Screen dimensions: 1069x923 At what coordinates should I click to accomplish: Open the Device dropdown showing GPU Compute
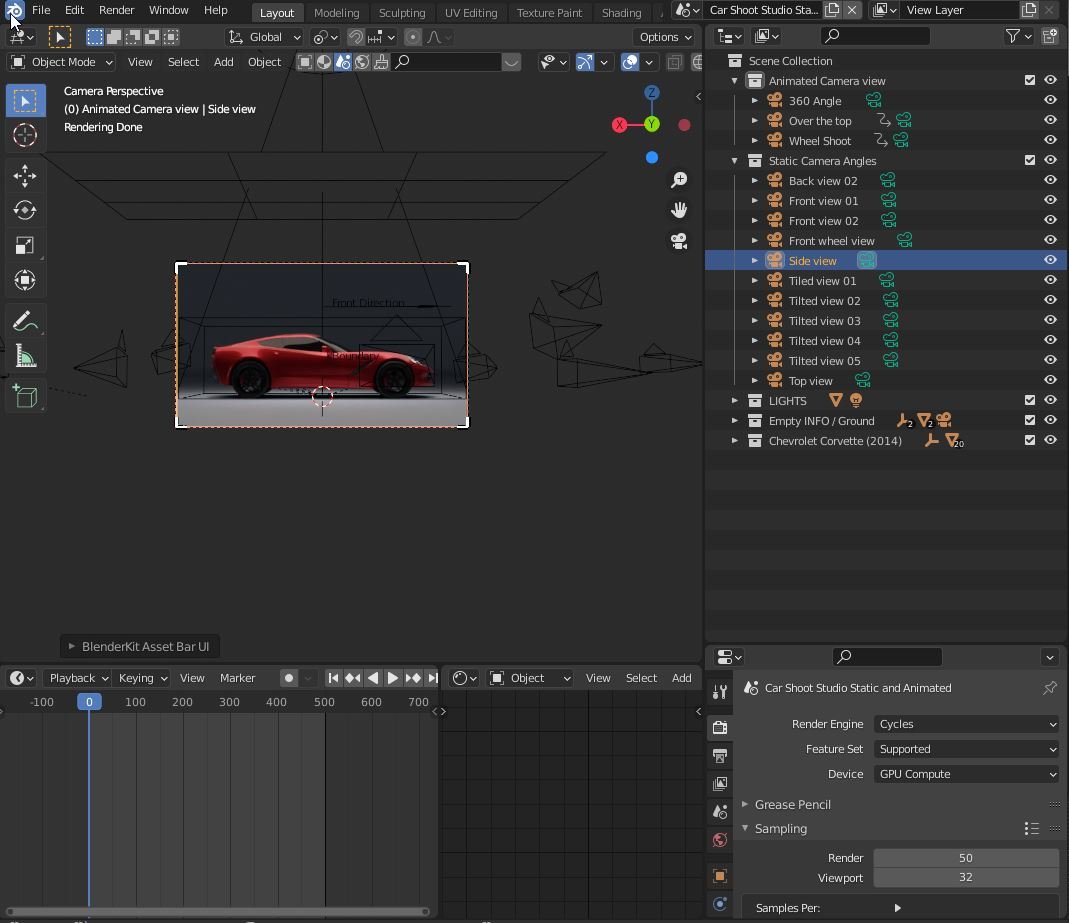pos(965,773)
